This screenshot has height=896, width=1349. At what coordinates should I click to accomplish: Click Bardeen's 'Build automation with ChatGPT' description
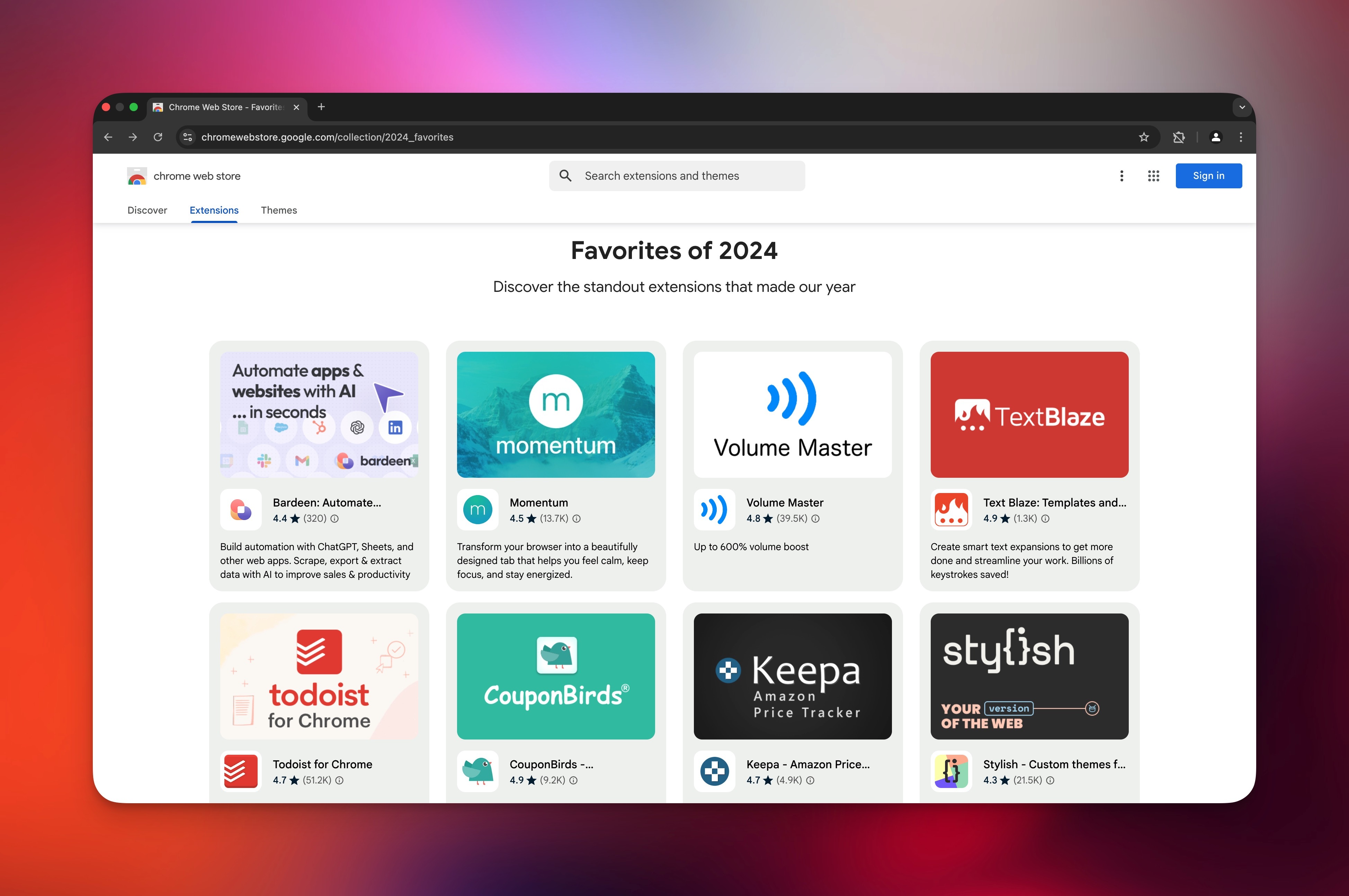317,561
